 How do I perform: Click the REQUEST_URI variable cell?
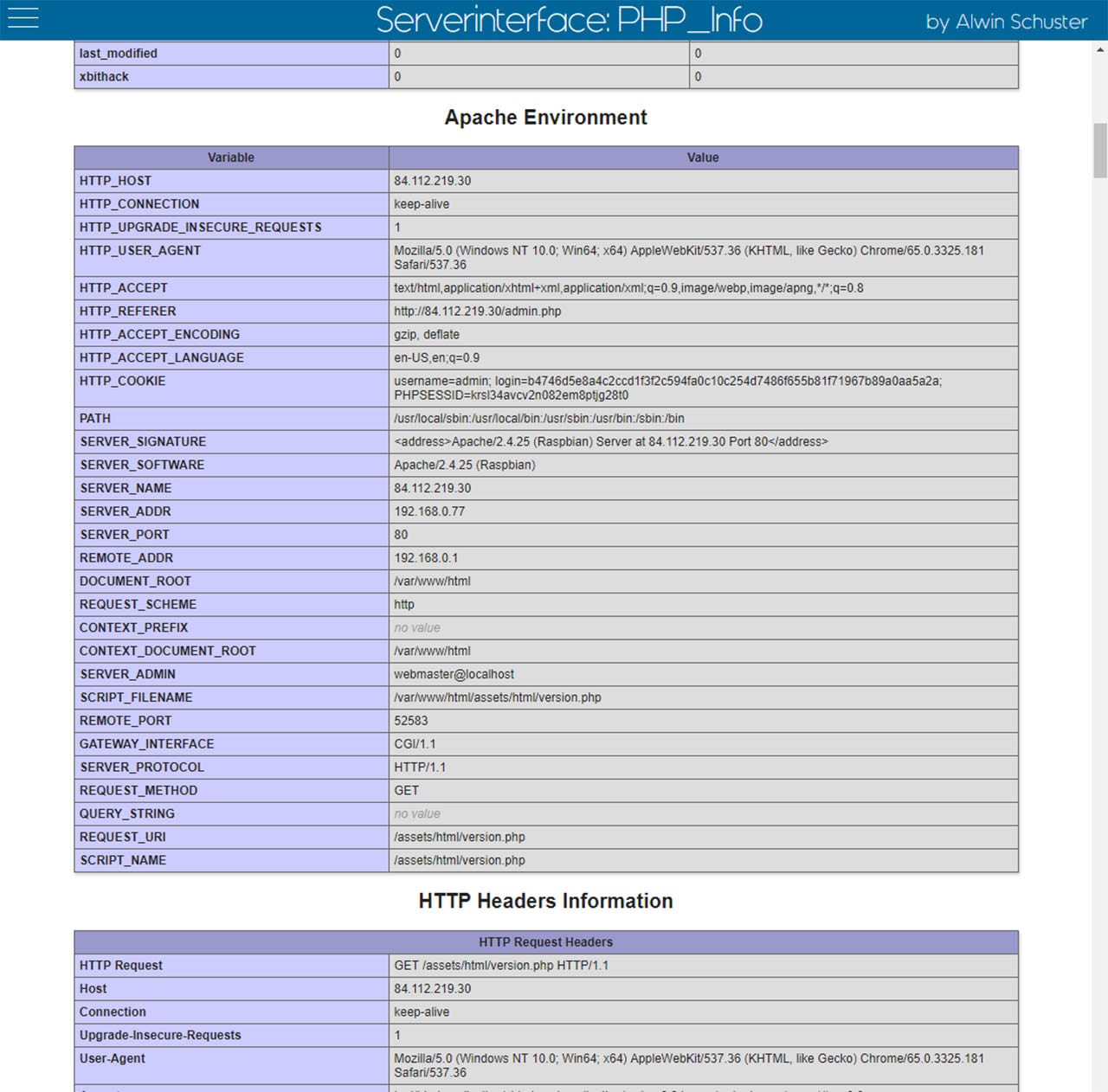pos(231,838)
